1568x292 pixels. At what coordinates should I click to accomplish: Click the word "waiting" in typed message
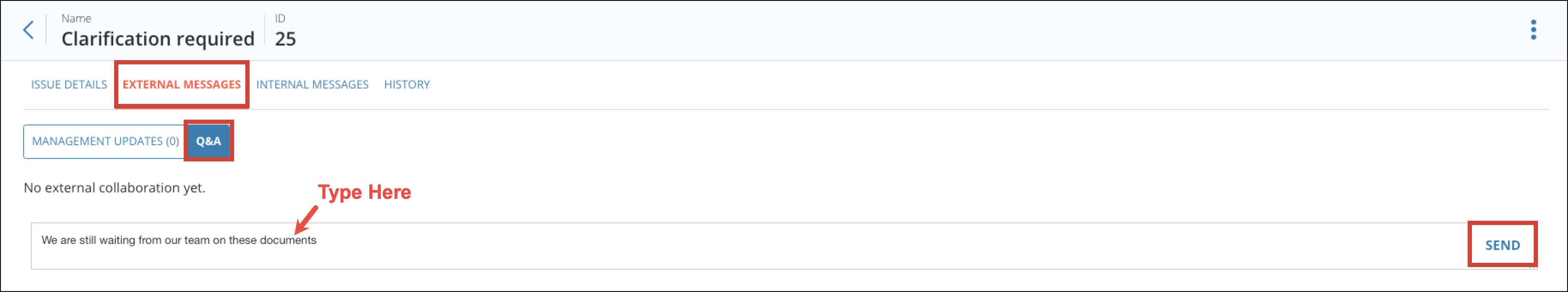tap(118, 240)
